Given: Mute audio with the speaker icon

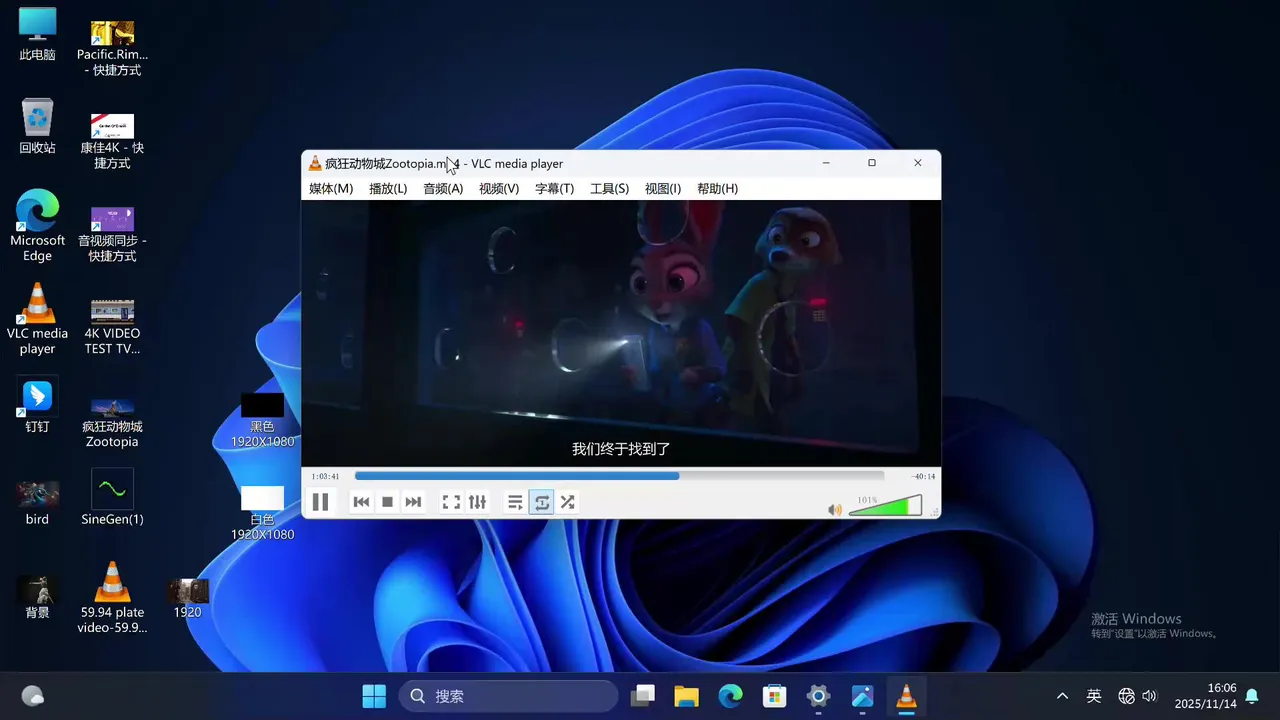Looking at the screenshot, I should pyautogui.click(x=835, y=510).
